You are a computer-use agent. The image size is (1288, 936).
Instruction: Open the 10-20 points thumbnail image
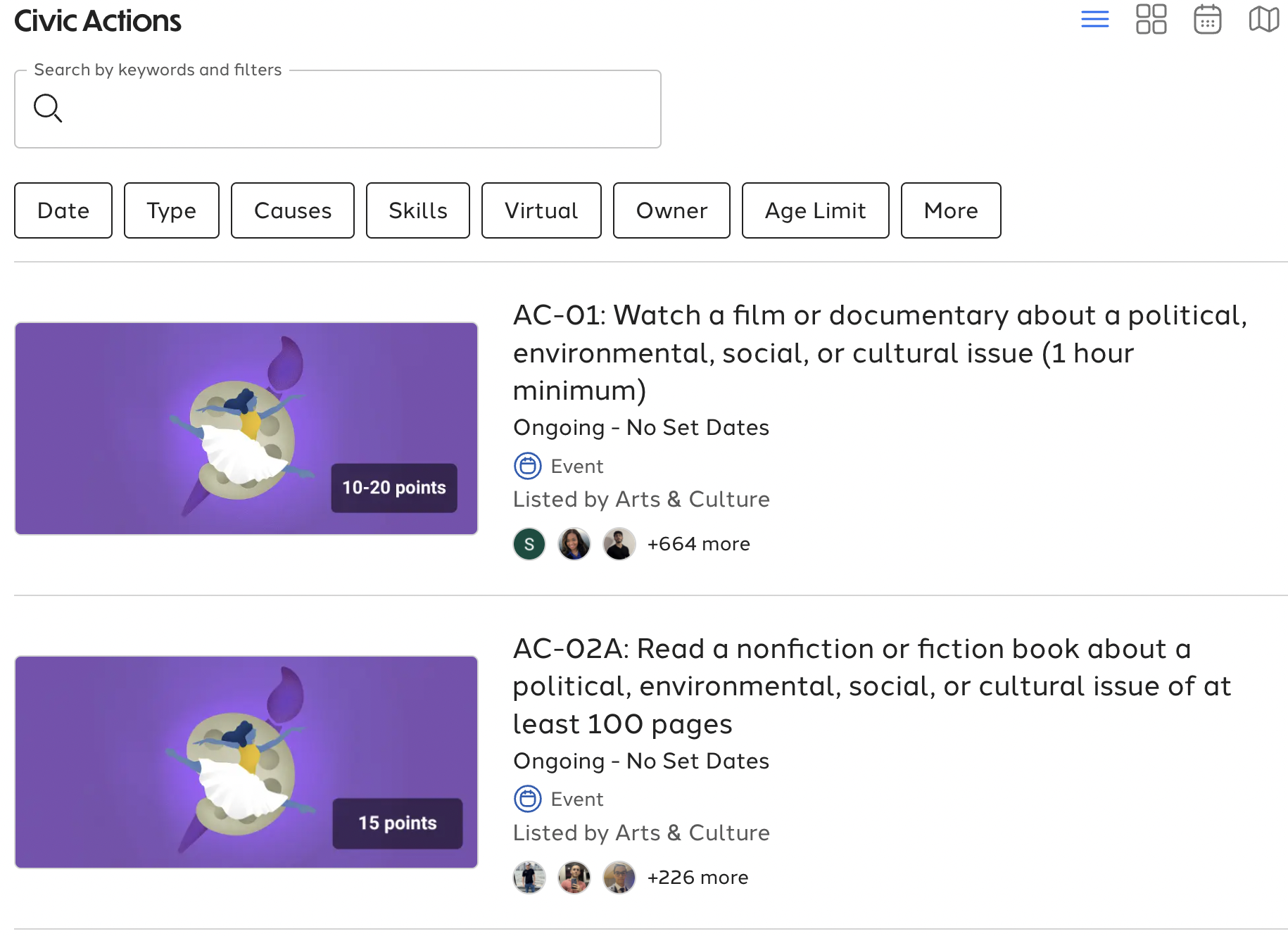coord(246,429)
